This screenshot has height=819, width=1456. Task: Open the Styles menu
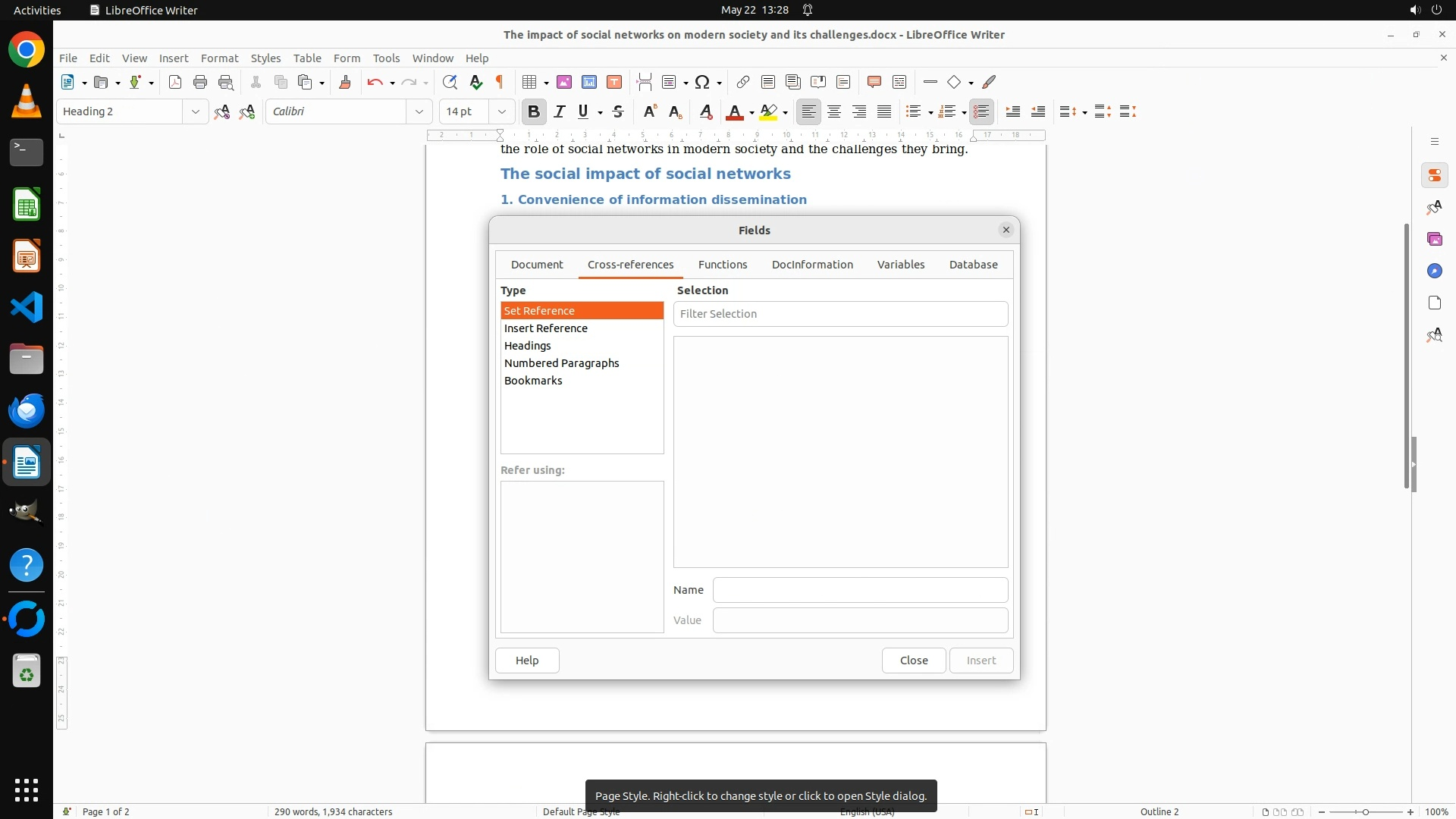pyautogui.click(x=265, y=58)
